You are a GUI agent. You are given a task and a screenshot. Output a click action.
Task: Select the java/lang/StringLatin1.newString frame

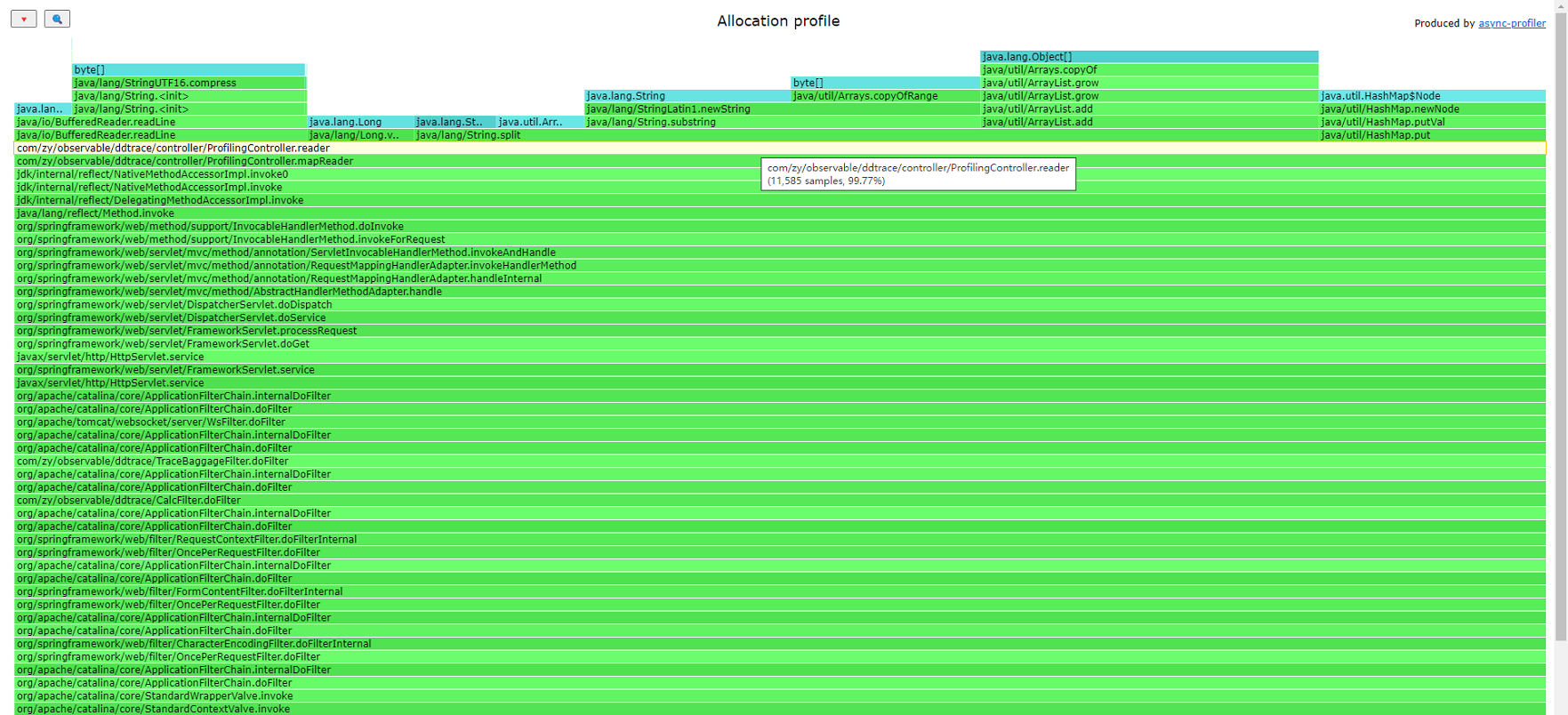tap(782, 108)
